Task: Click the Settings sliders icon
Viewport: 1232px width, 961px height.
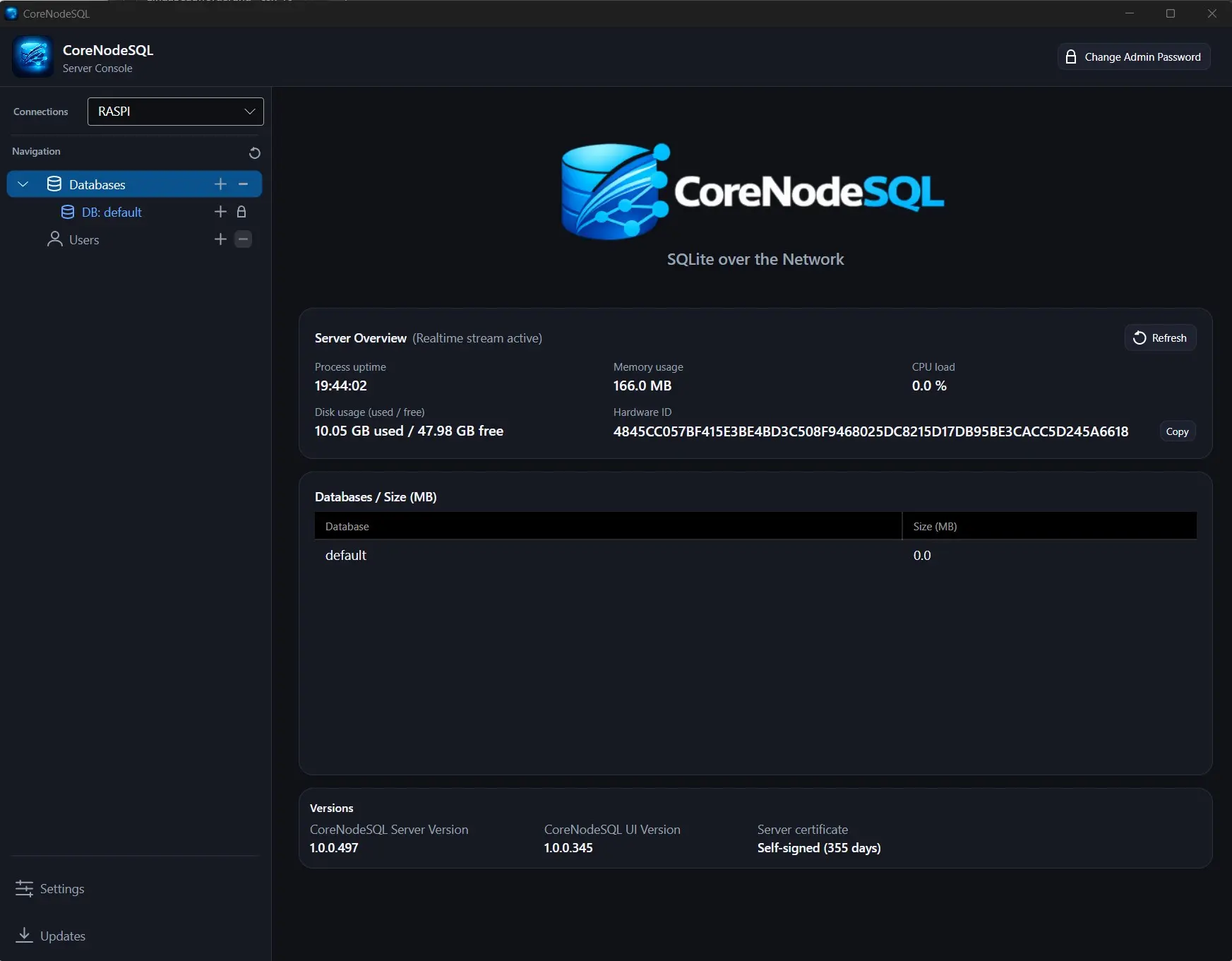Action: coord(24,888)
